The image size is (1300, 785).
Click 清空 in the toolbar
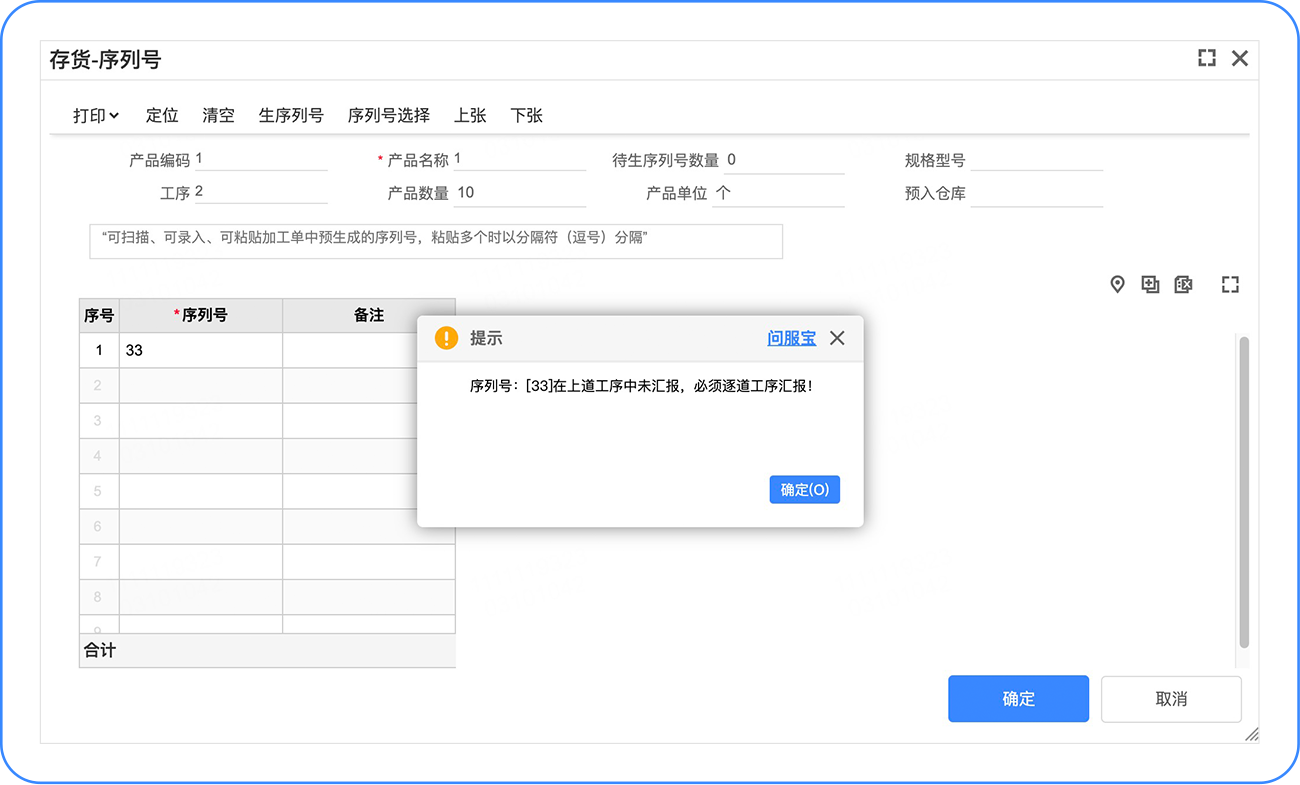click(x=218, y=115)
